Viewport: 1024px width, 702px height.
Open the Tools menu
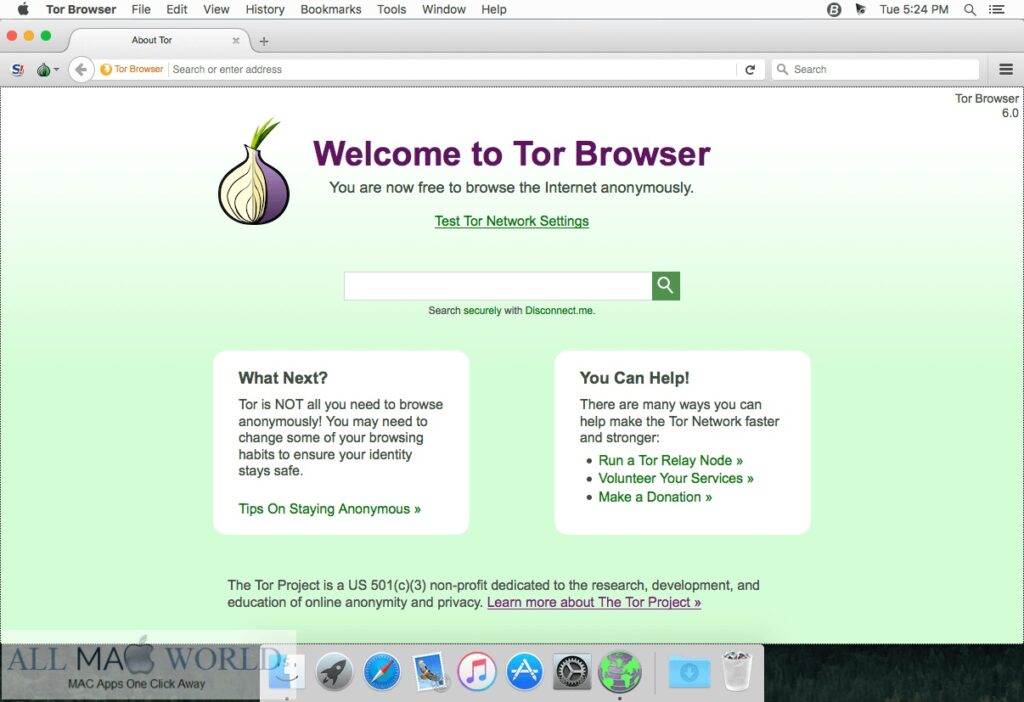click(x=391, y=9)
